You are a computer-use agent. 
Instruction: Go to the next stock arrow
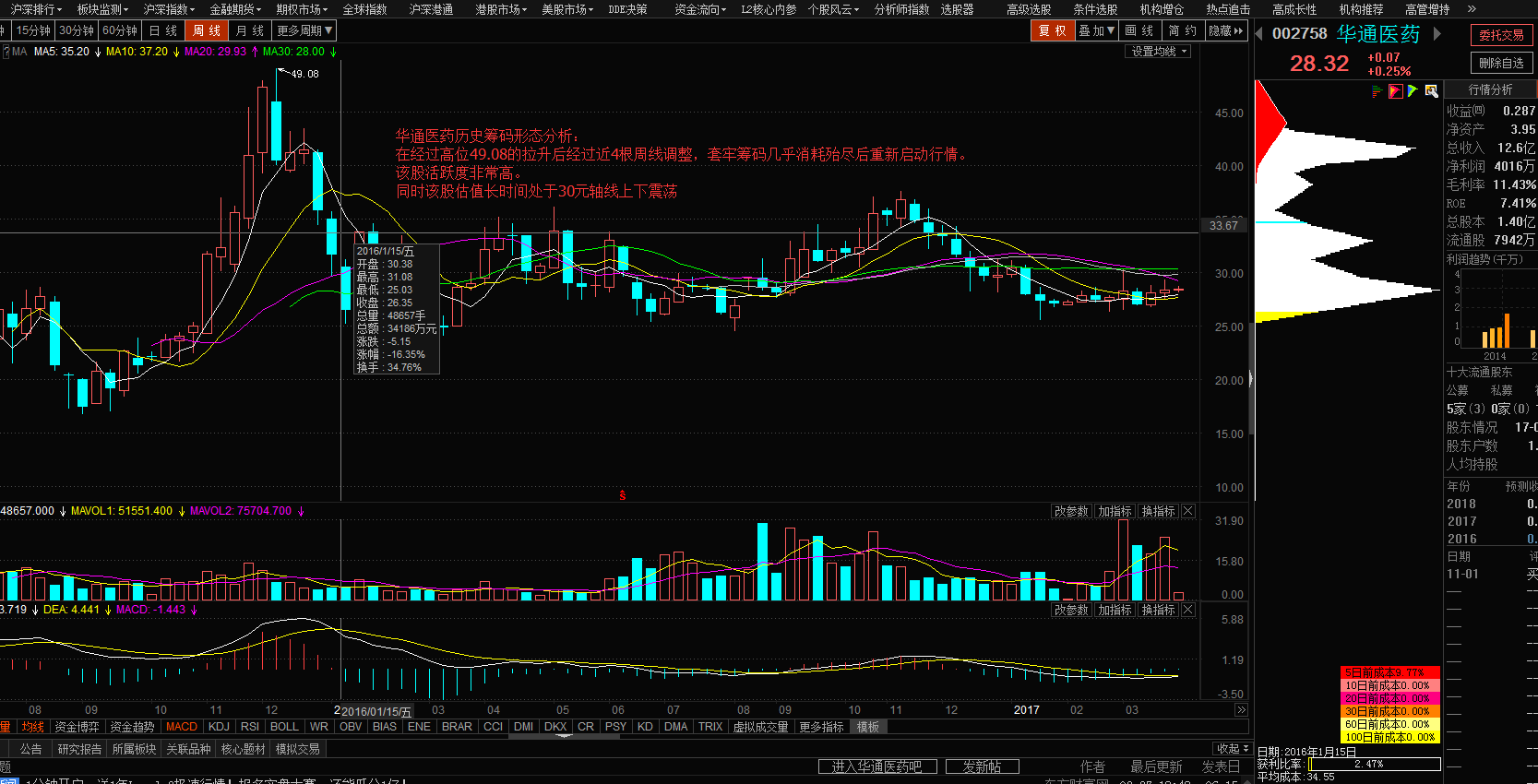[x=1437, y=34]
